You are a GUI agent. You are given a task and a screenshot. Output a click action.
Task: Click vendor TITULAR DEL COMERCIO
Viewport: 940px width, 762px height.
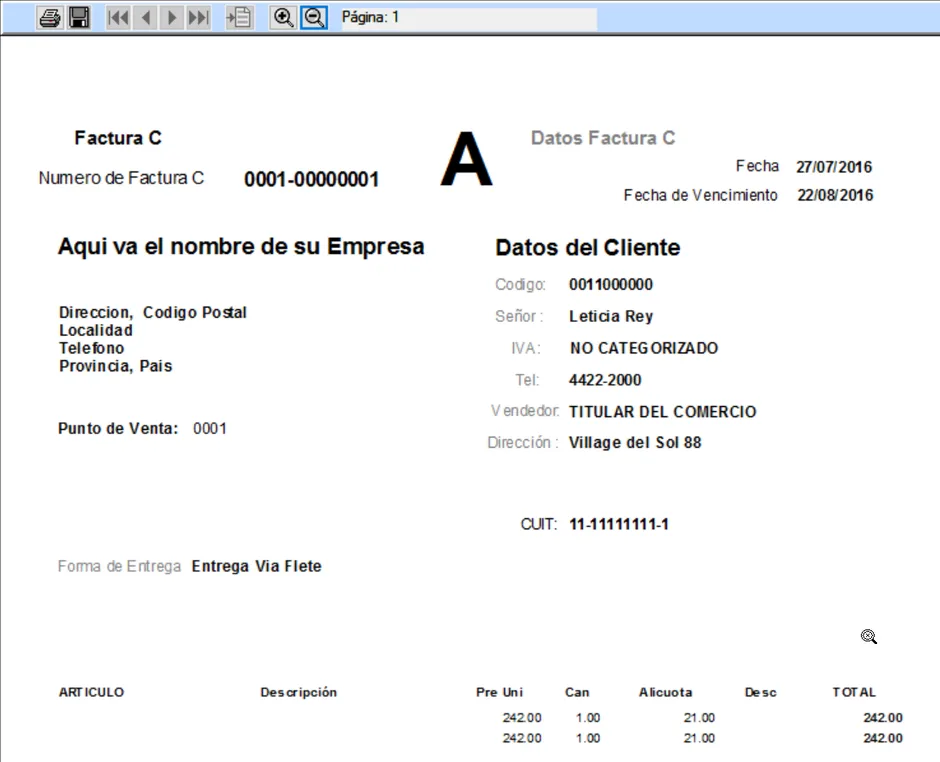662,412
